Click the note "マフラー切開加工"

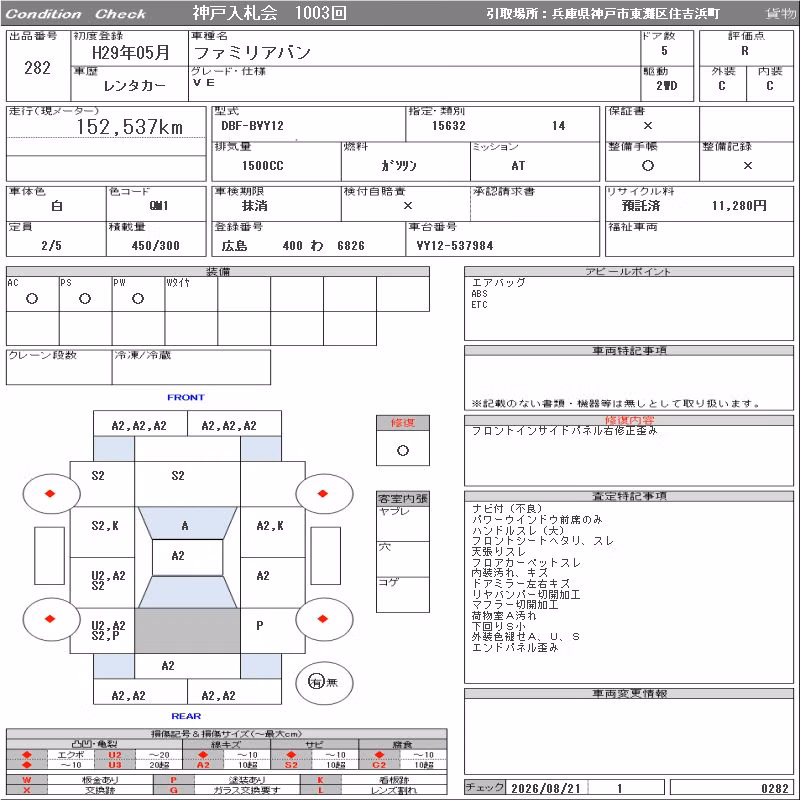[515, 605]
